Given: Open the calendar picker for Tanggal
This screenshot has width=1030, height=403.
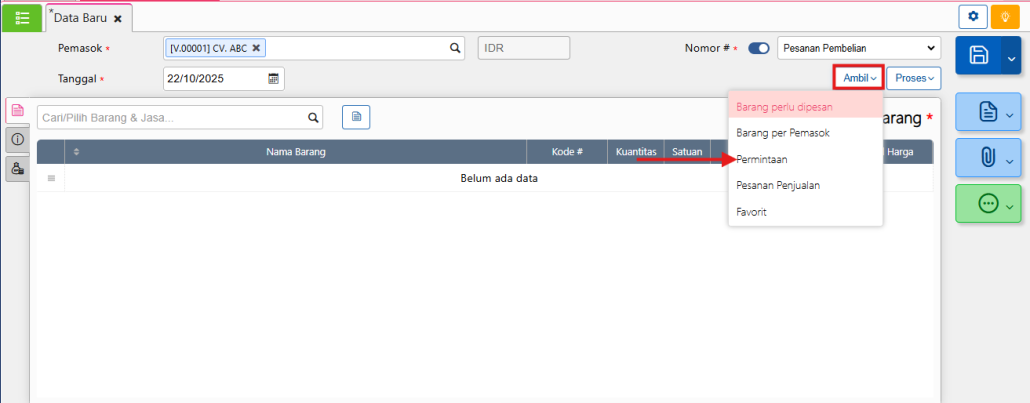Looking at the screenshot, I should pos(273,79).
